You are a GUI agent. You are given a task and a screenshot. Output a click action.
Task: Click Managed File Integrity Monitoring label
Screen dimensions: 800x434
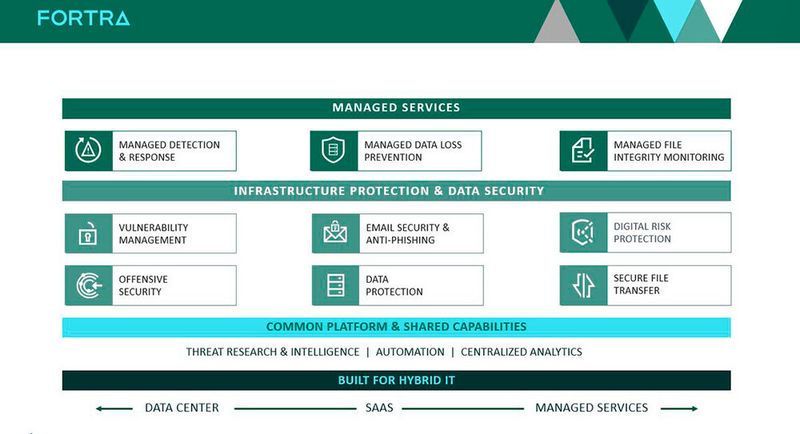(669, 151)
